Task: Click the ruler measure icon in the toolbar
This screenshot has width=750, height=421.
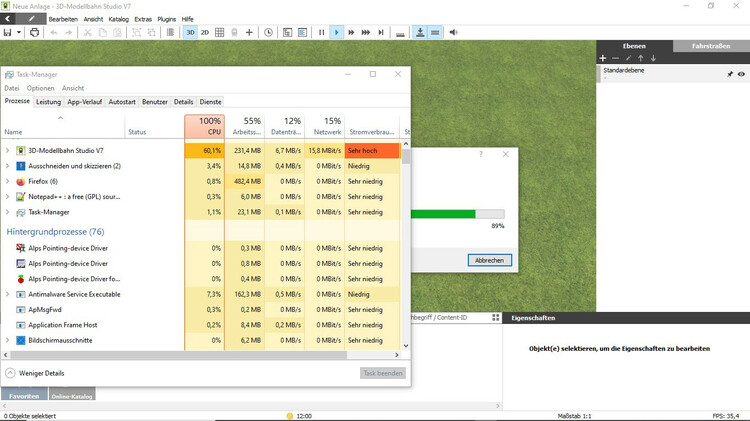Action: pyautogui.click(x=400, y=33)
